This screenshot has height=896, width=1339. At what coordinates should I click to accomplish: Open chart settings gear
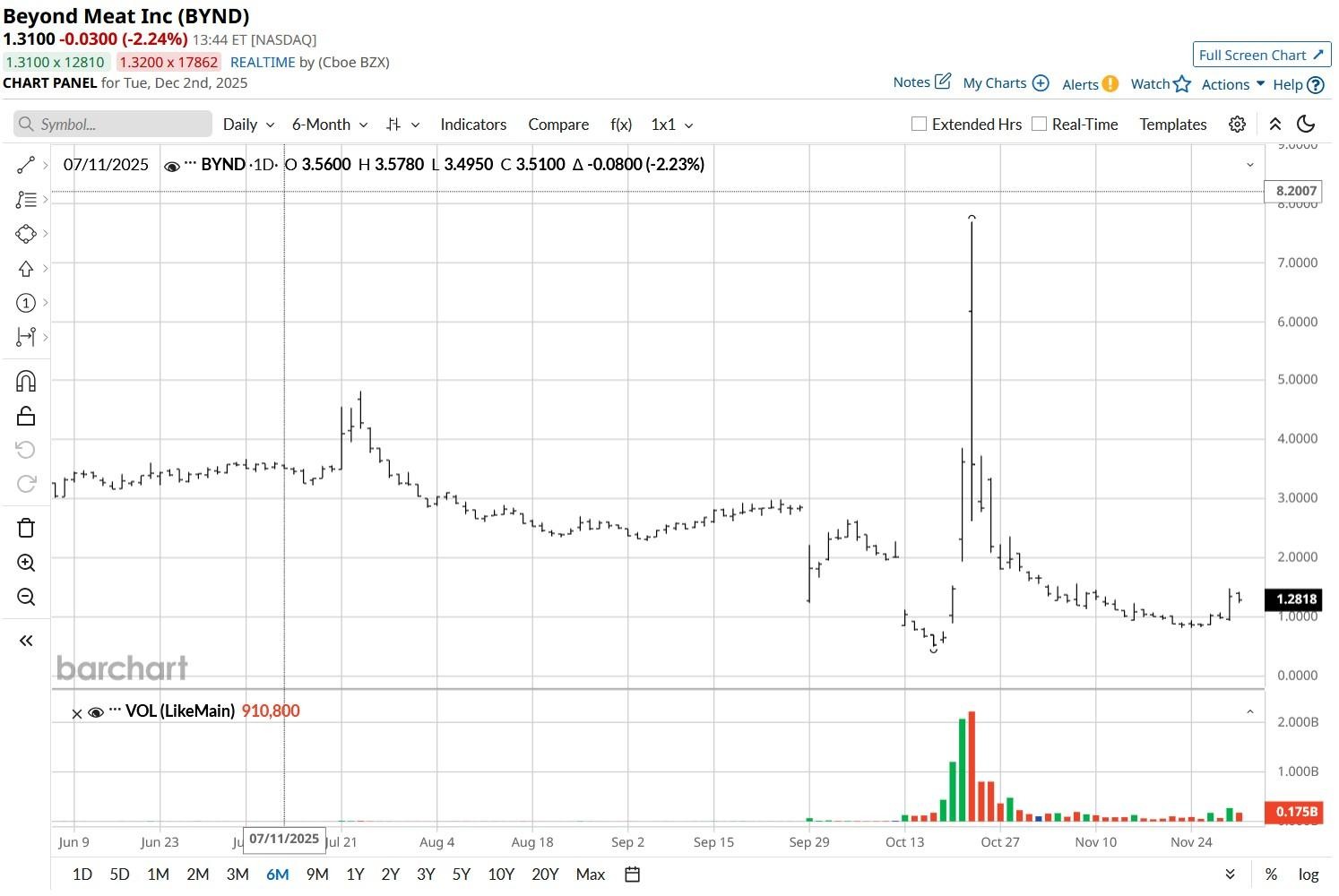pyautogui.click(x=1237, y=125)
